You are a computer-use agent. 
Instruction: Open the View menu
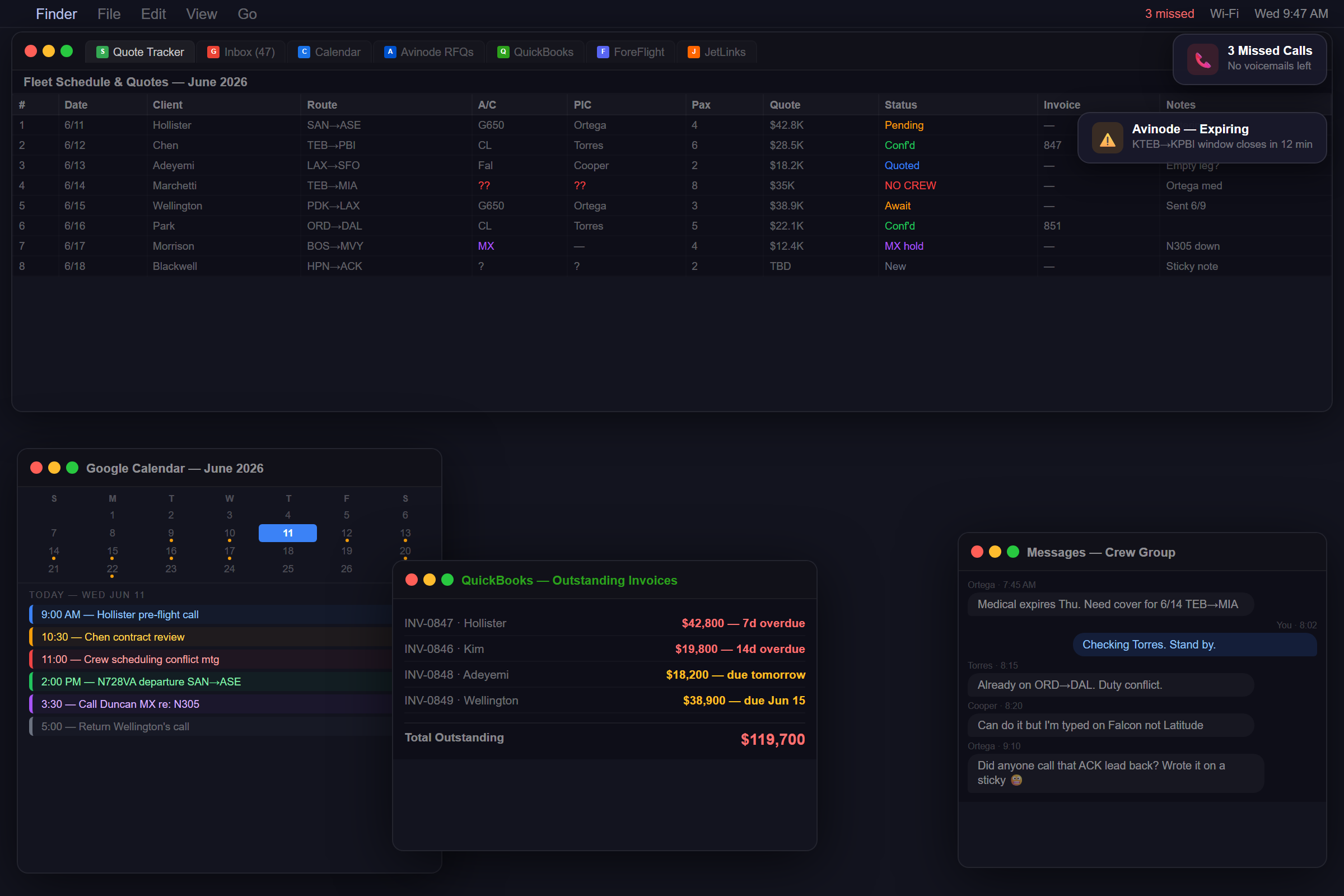202,13
